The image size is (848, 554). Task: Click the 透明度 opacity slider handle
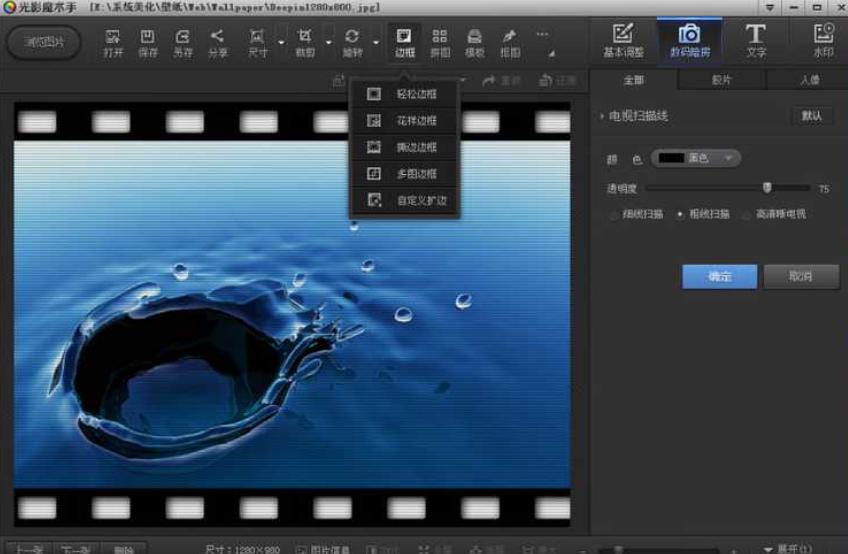pos(767,187)
